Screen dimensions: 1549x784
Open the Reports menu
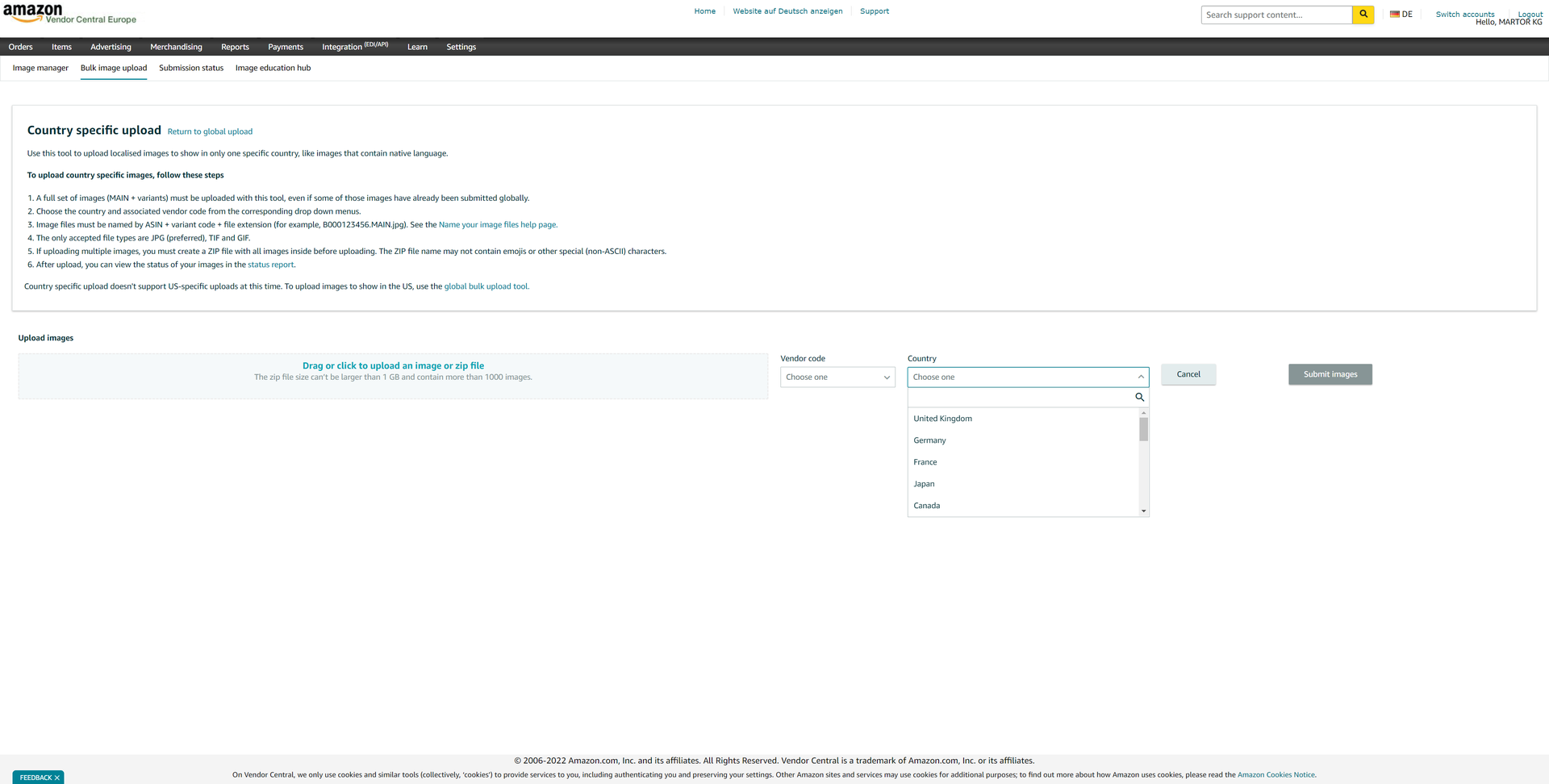235,47
